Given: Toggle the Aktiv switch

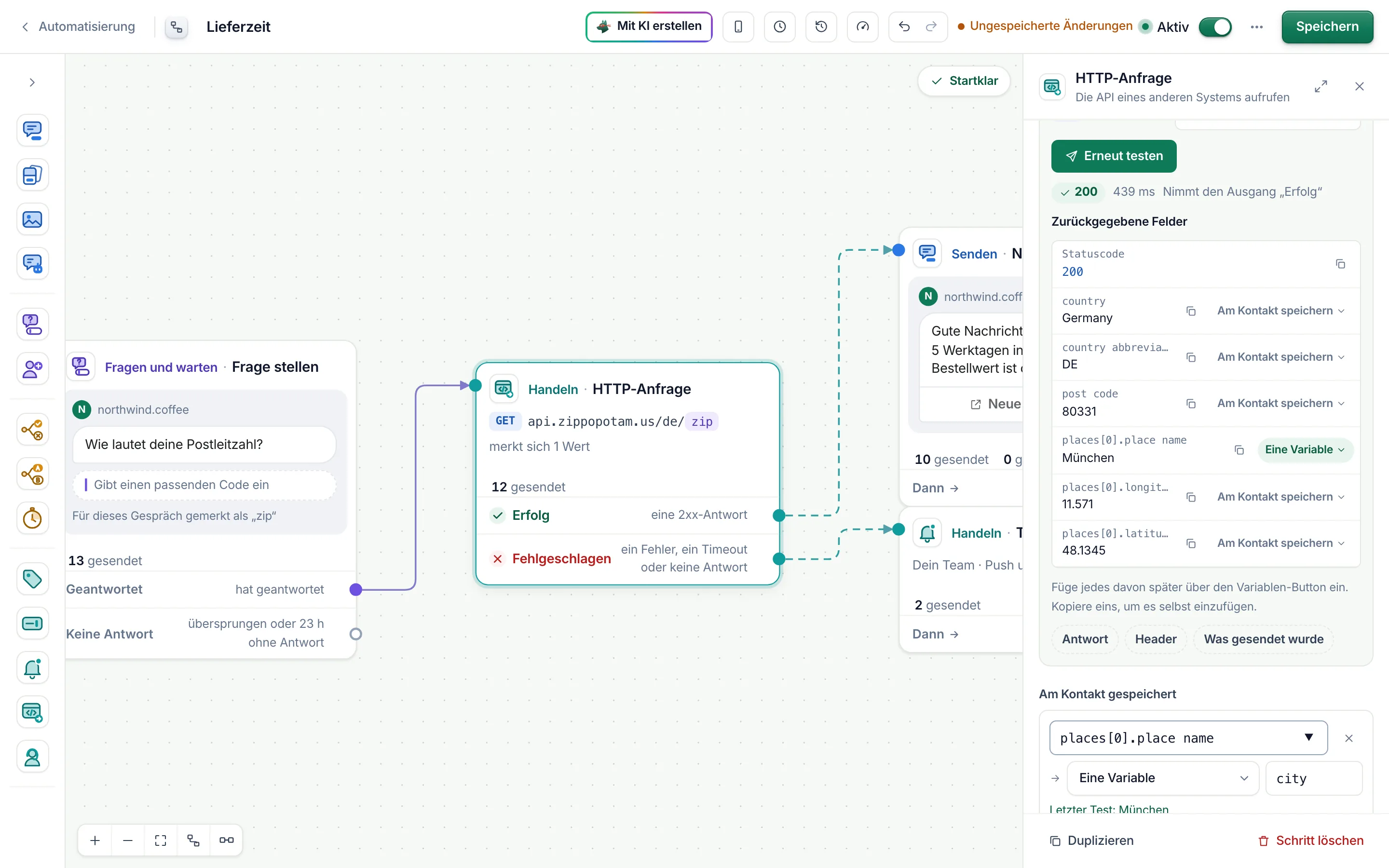Looking at the screenshot, I should (1214, 27).
